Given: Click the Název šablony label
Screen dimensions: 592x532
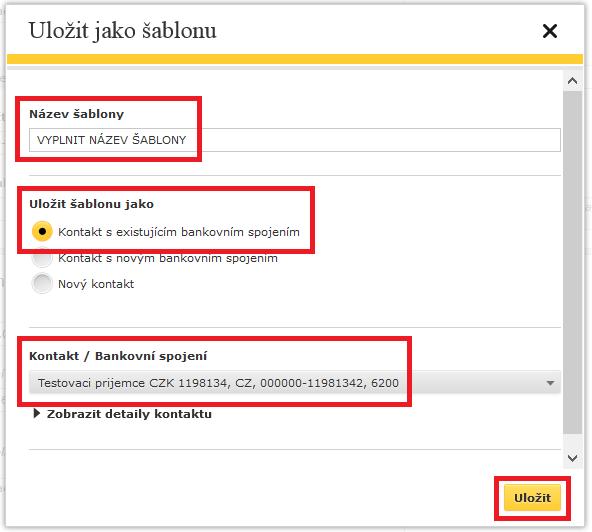Looking at the screenshot, I should tap(77, 114).
